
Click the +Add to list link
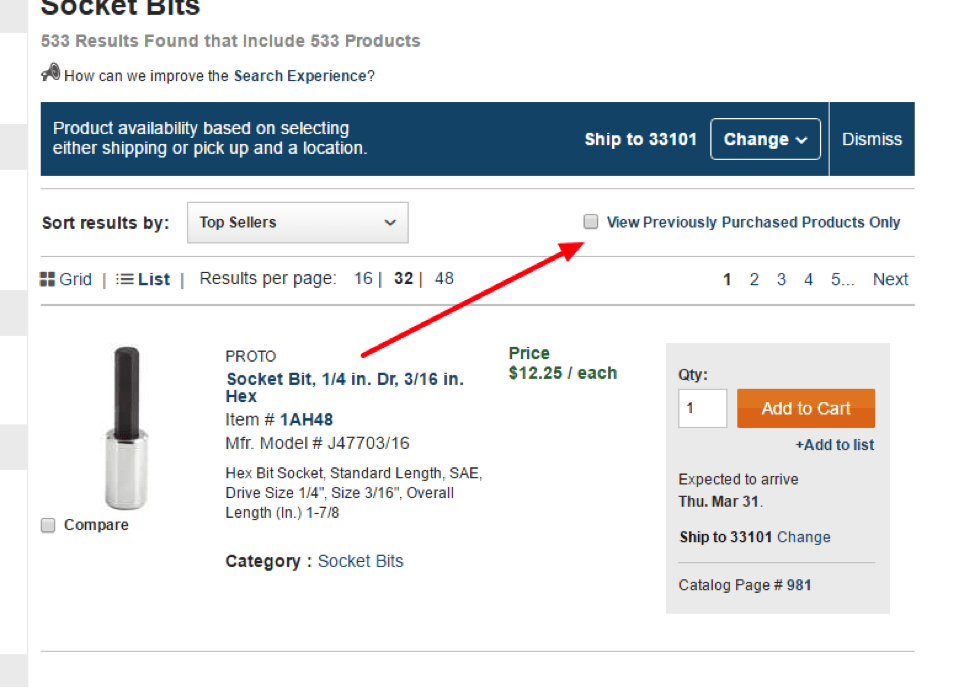[x=834, y=445]
